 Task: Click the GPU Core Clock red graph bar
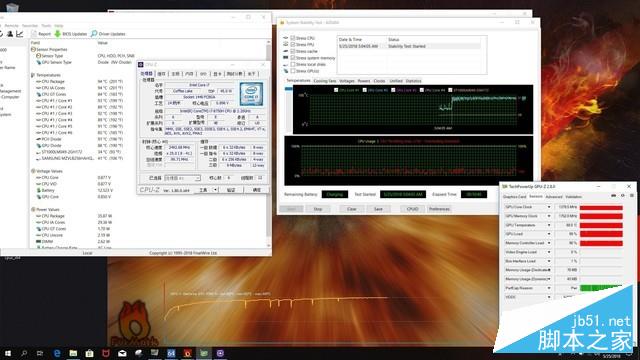601,207
